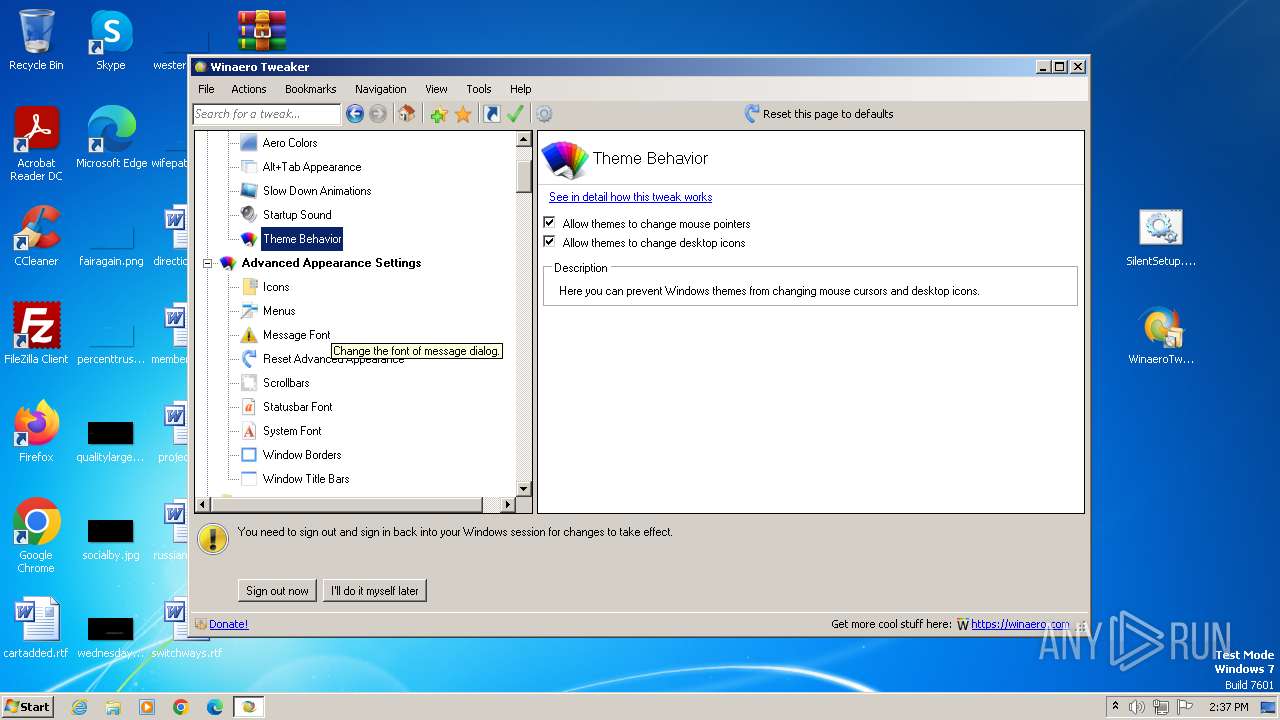Uncheck Allow themes to change desktop icons
The image size is (1280, 720).
(549, 242)
